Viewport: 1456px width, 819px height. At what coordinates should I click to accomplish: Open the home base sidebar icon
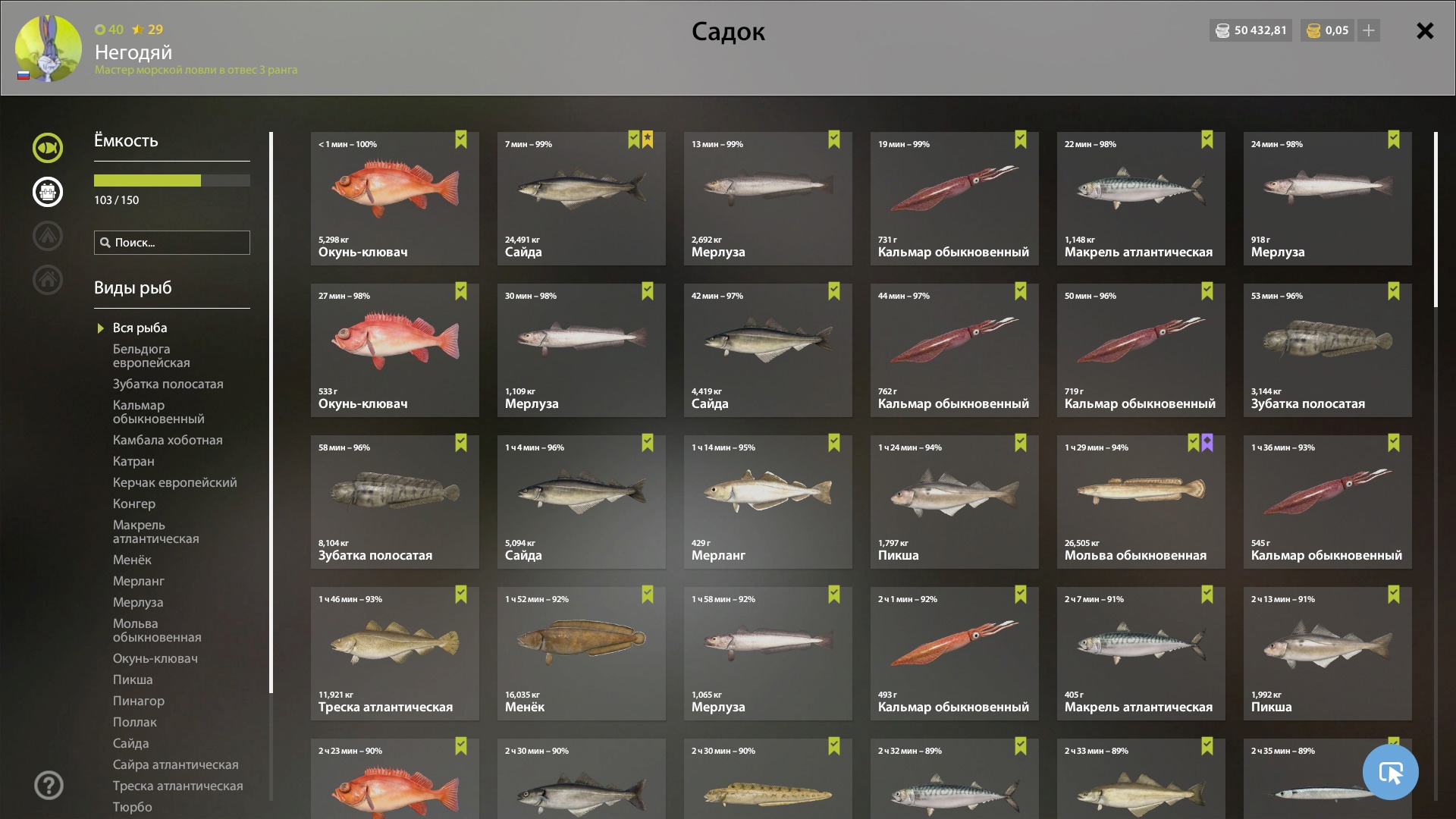point(47,280)
